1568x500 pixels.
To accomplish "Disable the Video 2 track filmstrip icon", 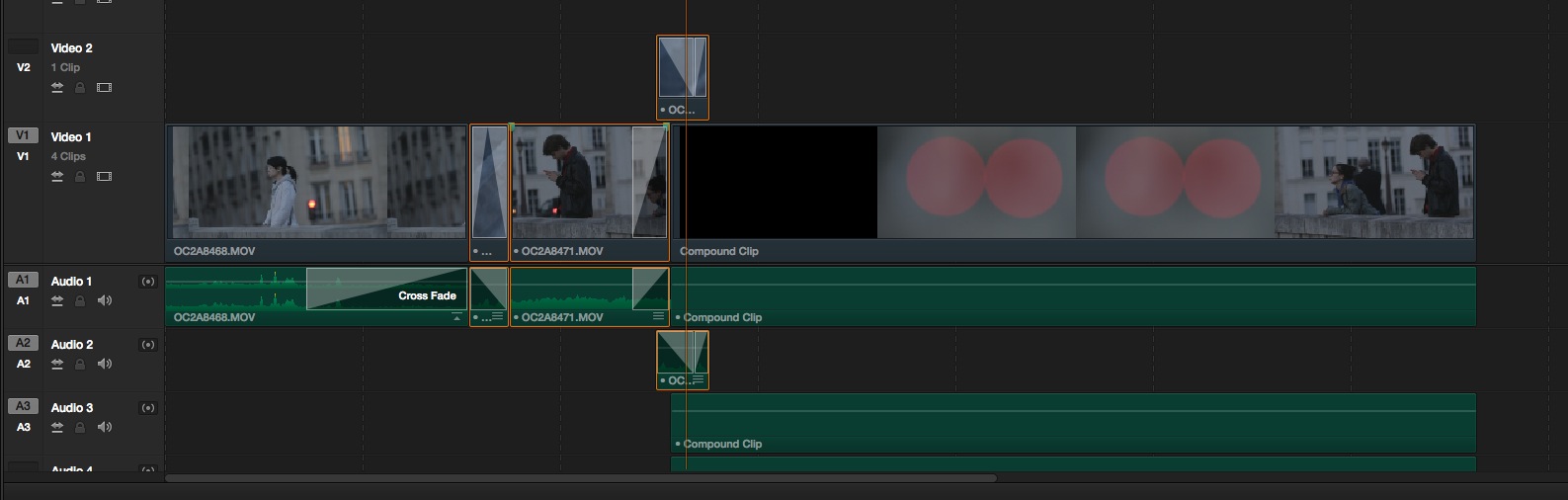I will click(105, 87).
